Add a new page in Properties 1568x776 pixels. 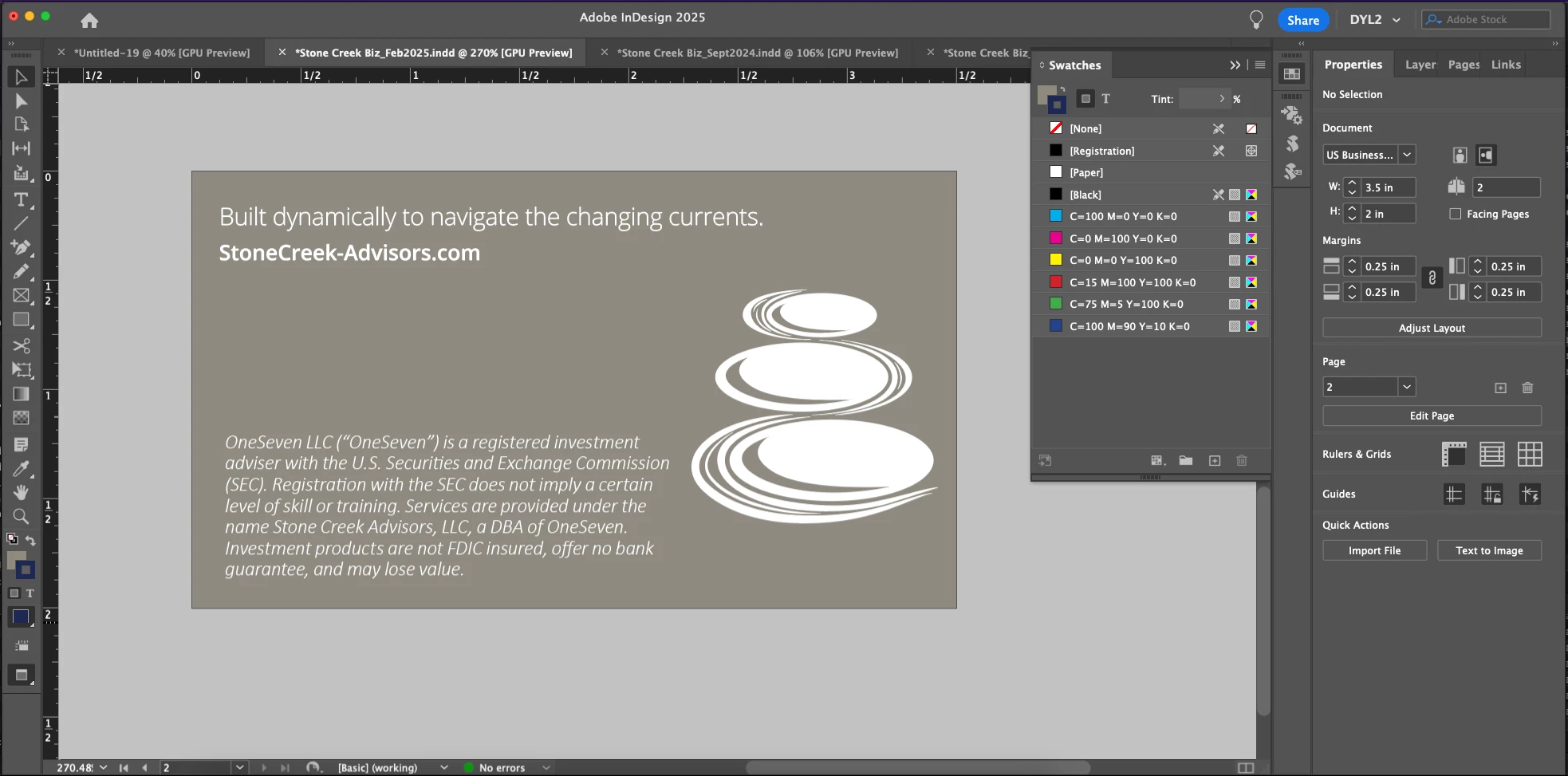pyautogui.click(x=1500, y=388)
